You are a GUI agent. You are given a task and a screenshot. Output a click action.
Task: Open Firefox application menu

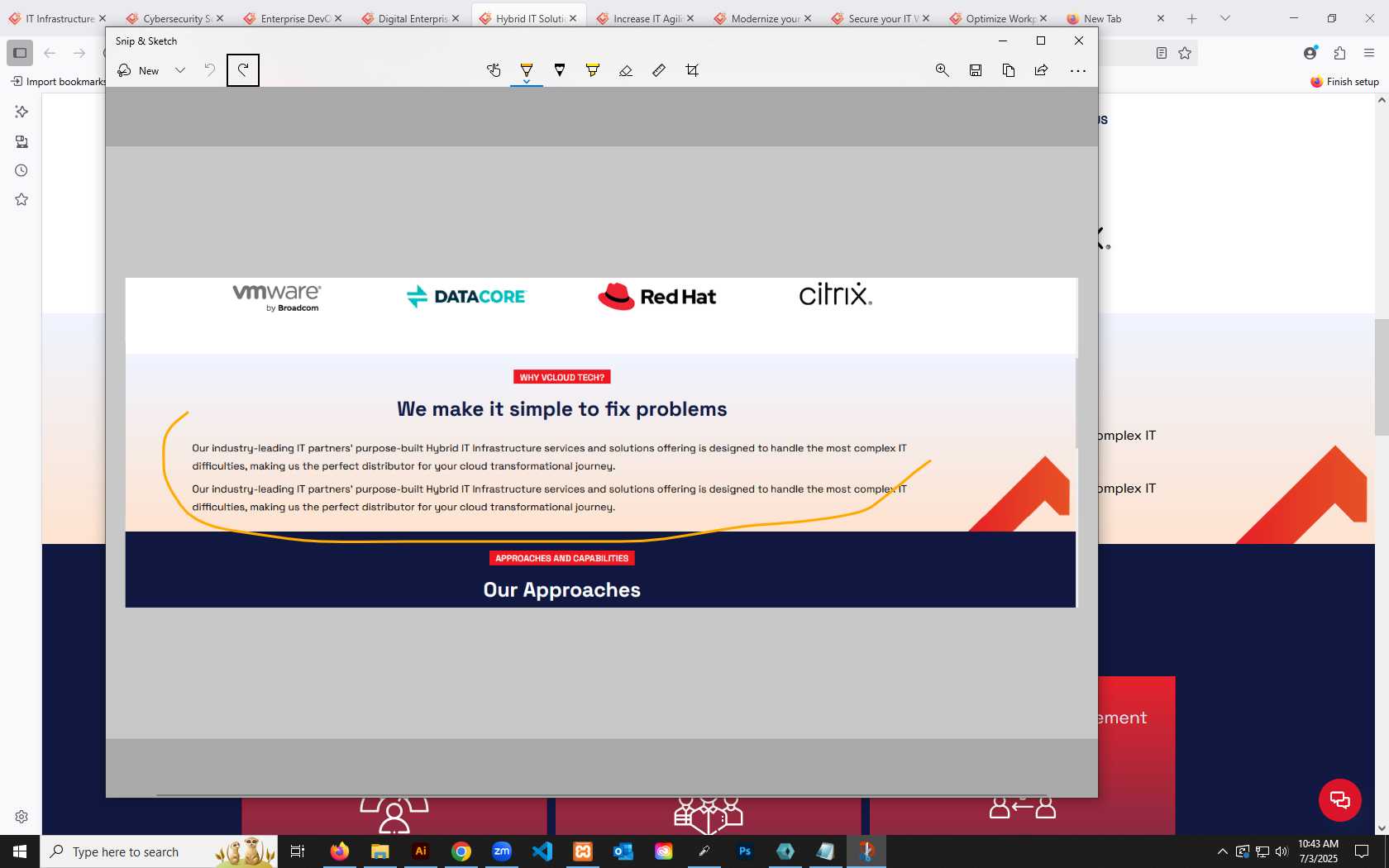pyautogui.click(x=1369, y=53)
